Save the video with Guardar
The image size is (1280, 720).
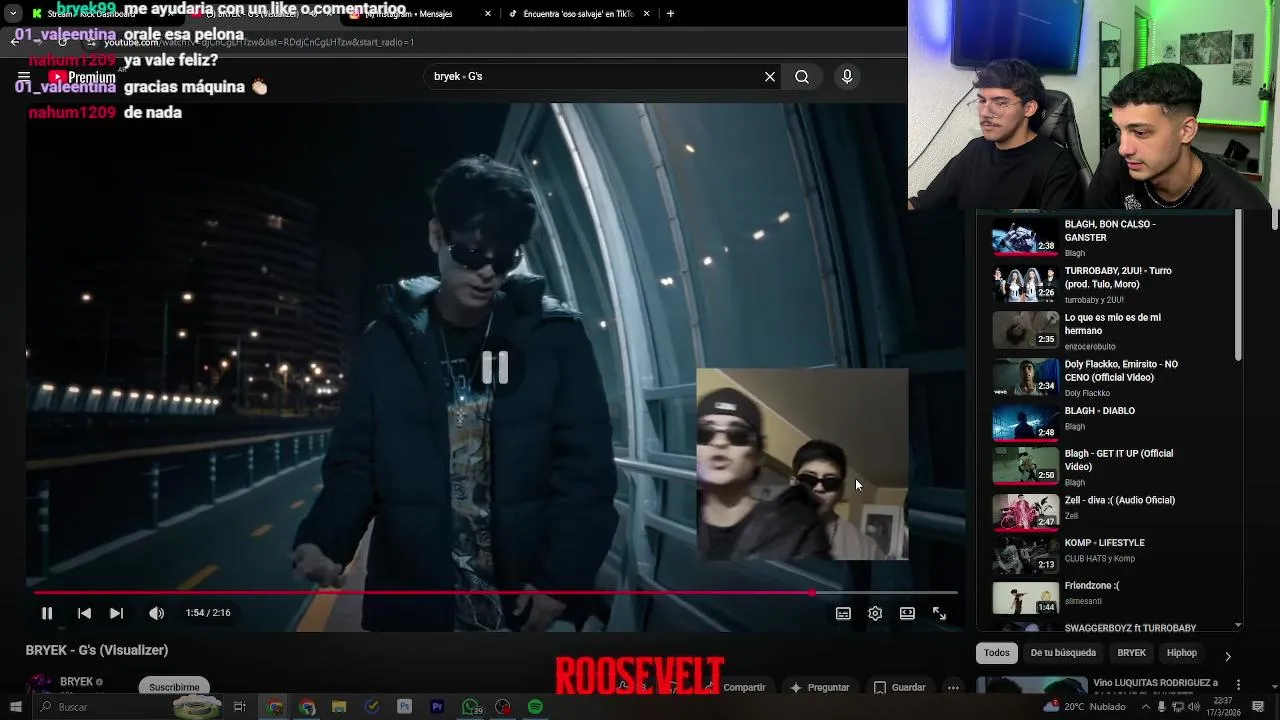point(899,688)
